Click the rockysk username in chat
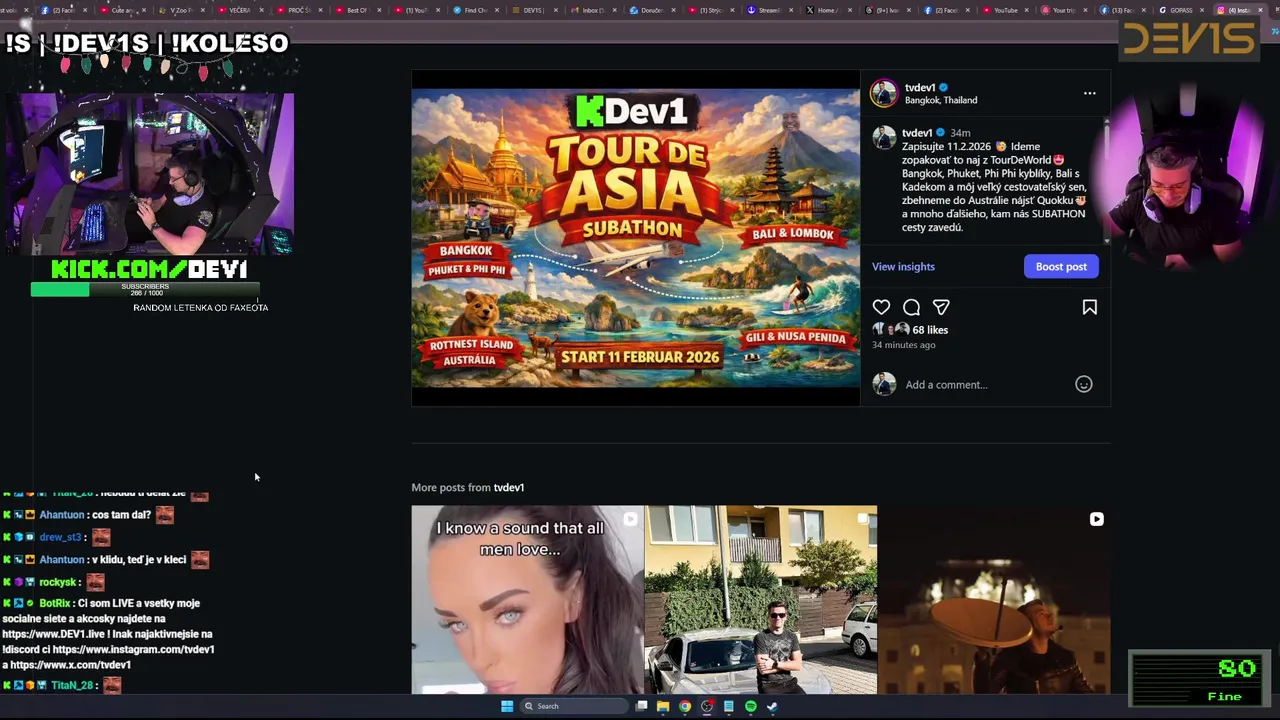The height and width of the screenshot is (720, 1280). point(58,582)
